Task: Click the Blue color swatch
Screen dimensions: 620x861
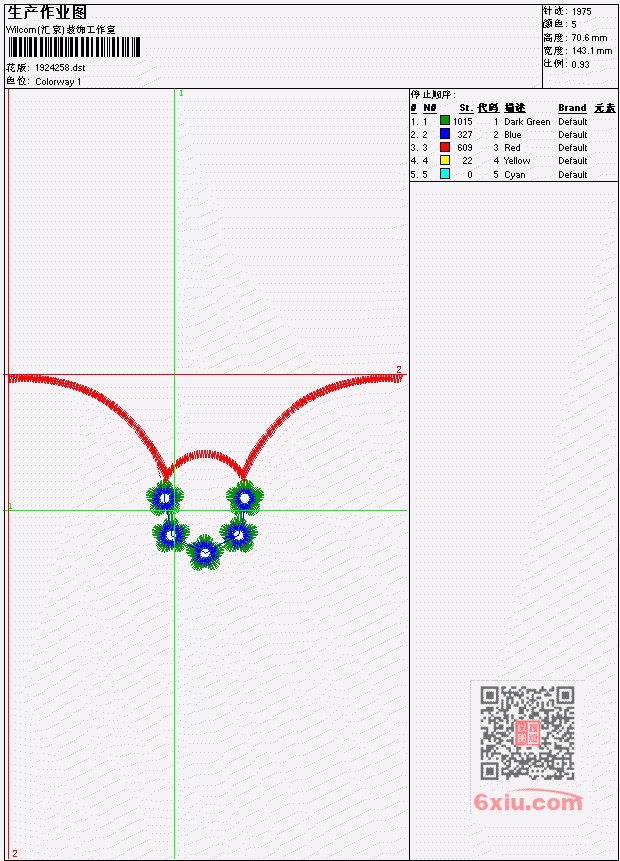Action: [445, 133]
